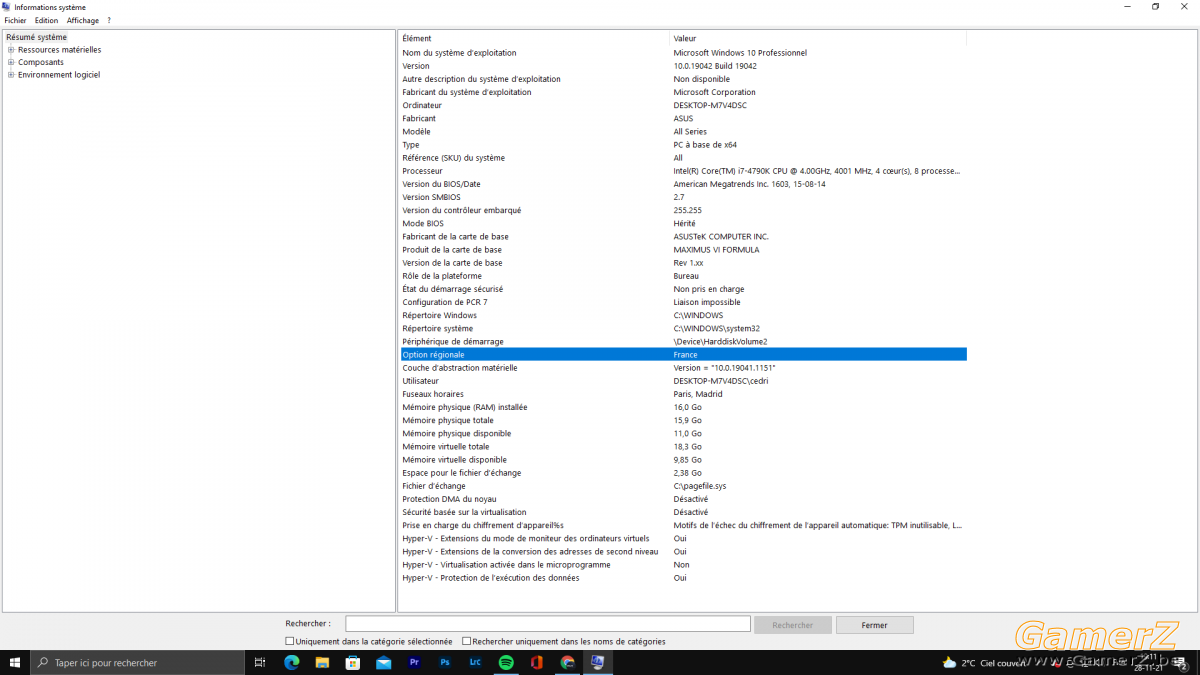Open the Mail app from the taskbar
This screenshot has width=1200, height=675.
click(384, 662)
